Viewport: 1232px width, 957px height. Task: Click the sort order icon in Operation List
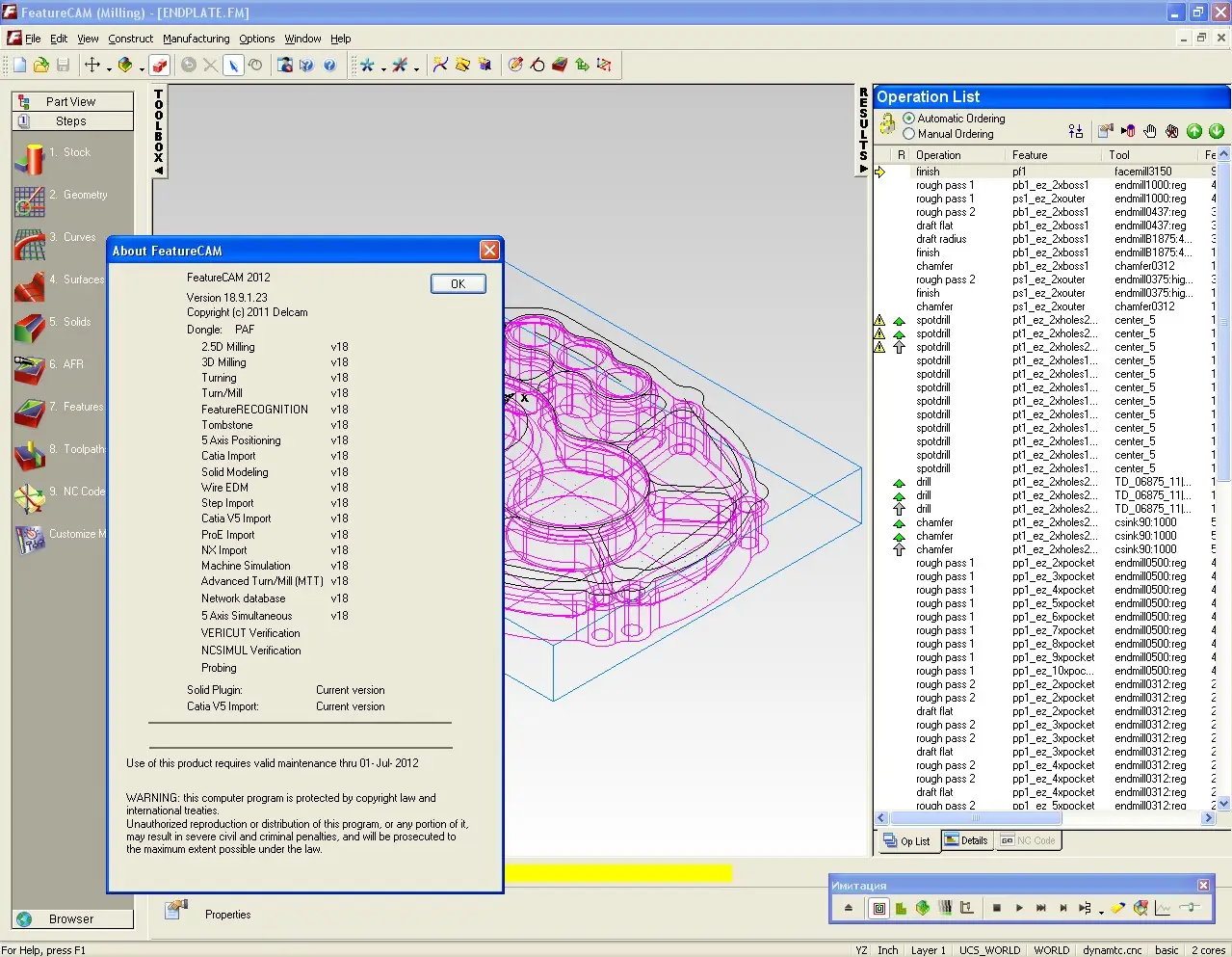(x=1076, y=131)
